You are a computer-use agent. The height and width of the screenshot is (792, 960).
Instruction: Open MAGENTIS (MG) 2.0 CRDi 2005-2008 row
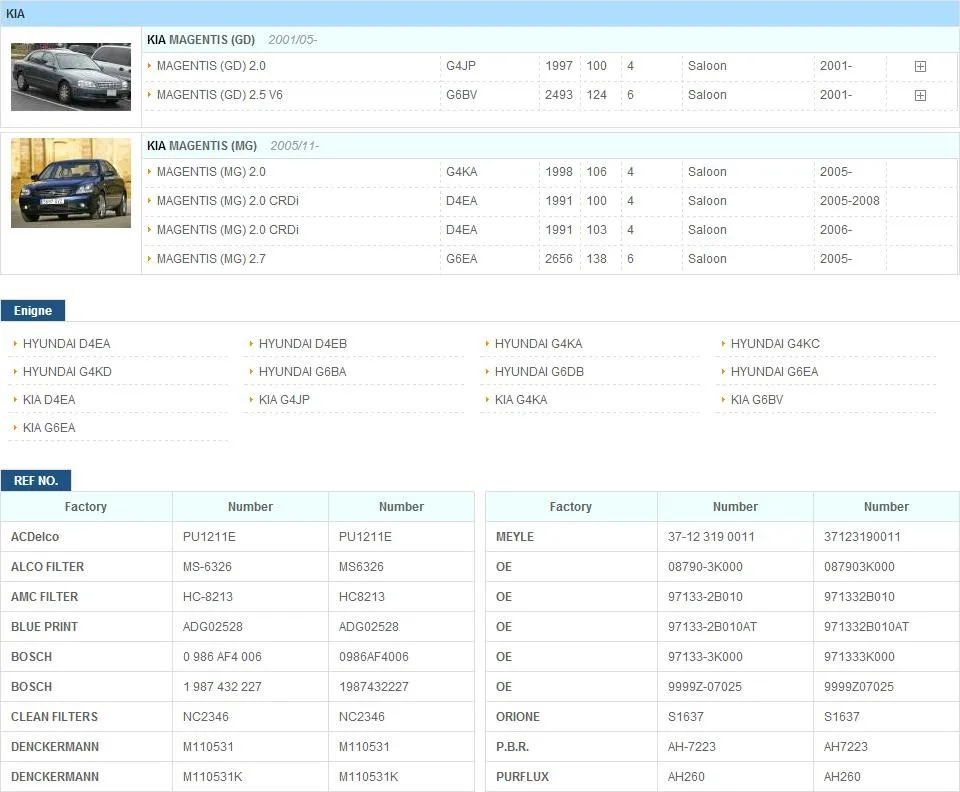550,201
